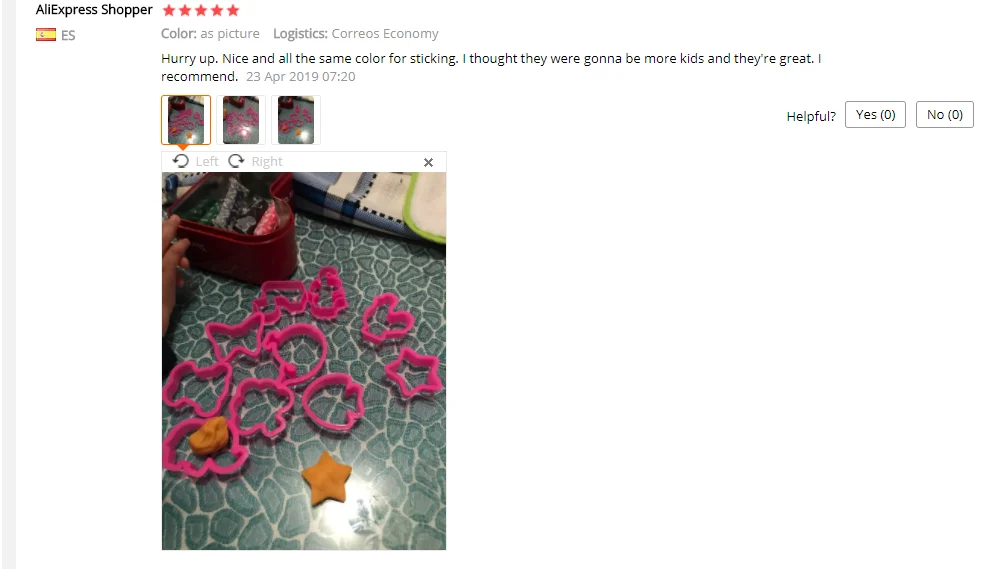Click the first red rating star
991x569 pixels.
(x=169, y=10)
